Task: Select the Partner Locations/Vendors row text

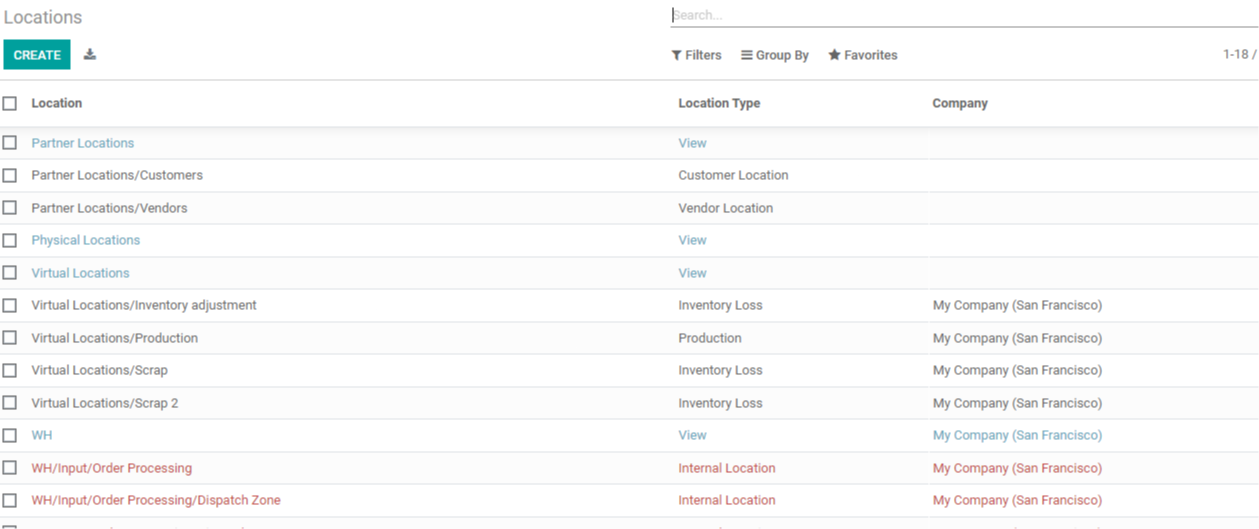Action: click(109, 208)
